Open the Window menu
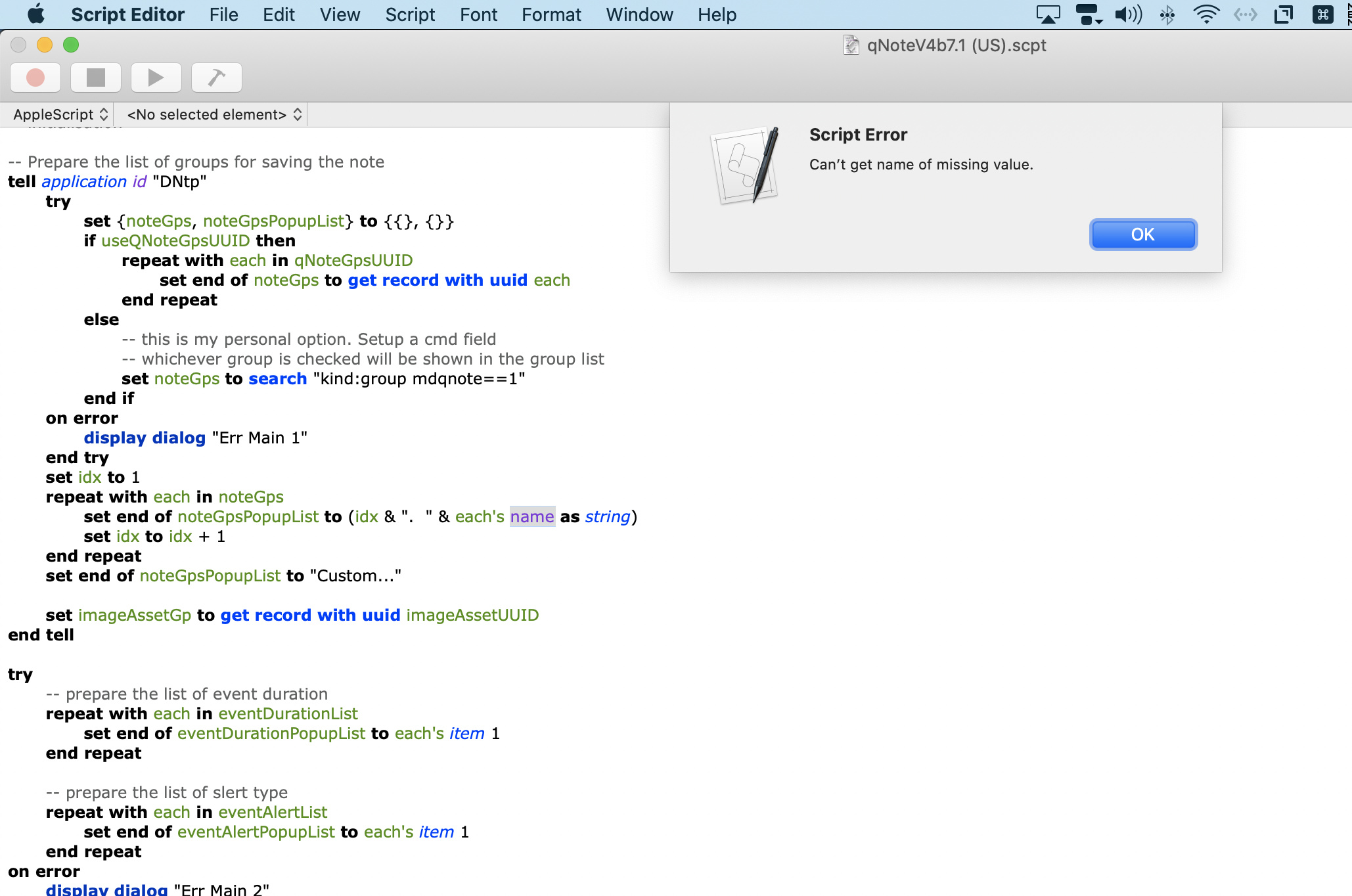The image size is (1352, 896). pyautogui.click(x=639, y=14)
